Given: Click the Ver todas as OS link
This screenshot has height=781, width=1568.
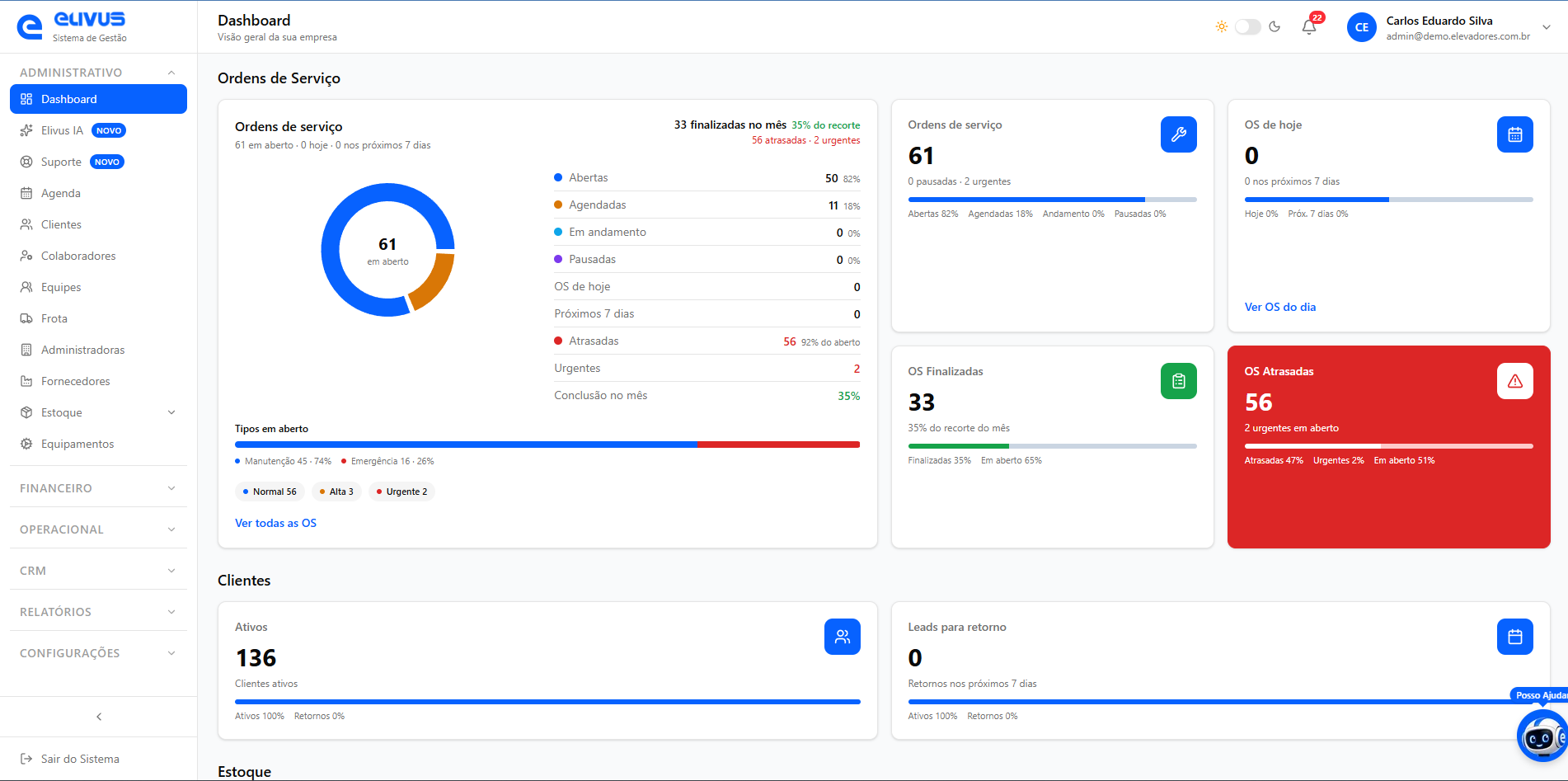Looking at the screenshot, I should click(x=275, y=523).
